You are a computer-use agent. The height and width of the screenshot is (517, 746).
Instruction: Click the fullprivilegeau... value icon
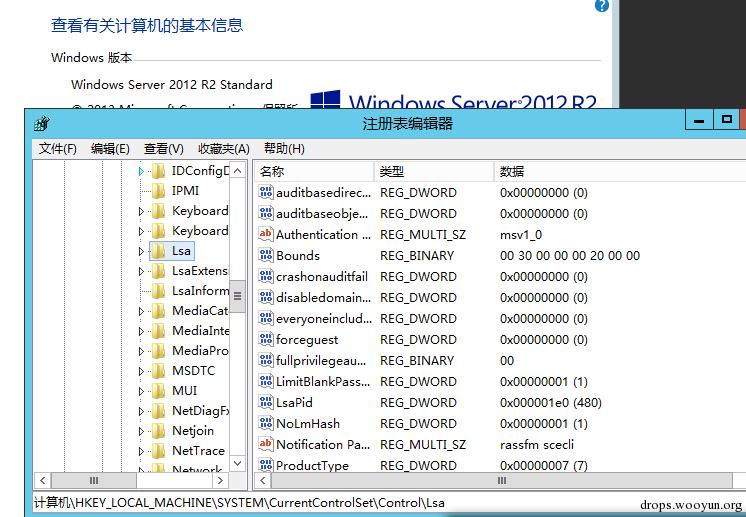click(x=265, y=360)
